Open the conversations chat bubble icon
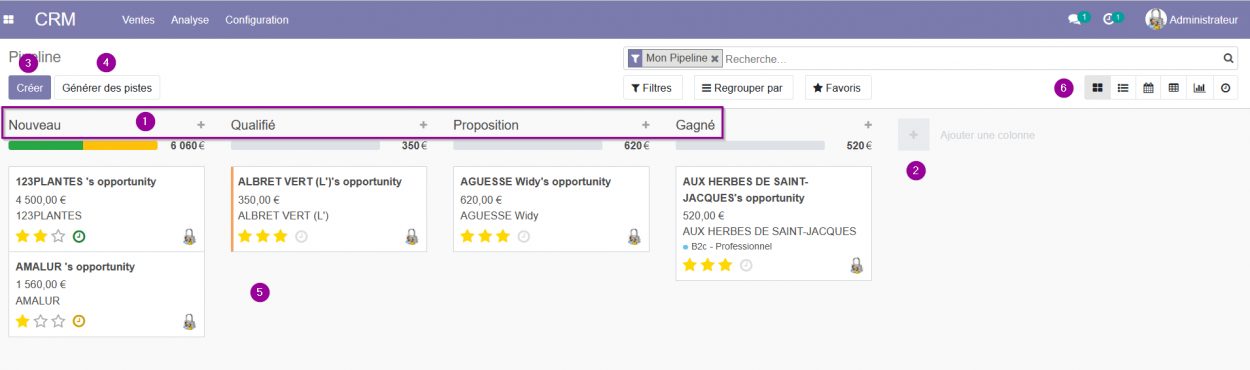Screen dimensions: 1250x370 pos(1074,19)
